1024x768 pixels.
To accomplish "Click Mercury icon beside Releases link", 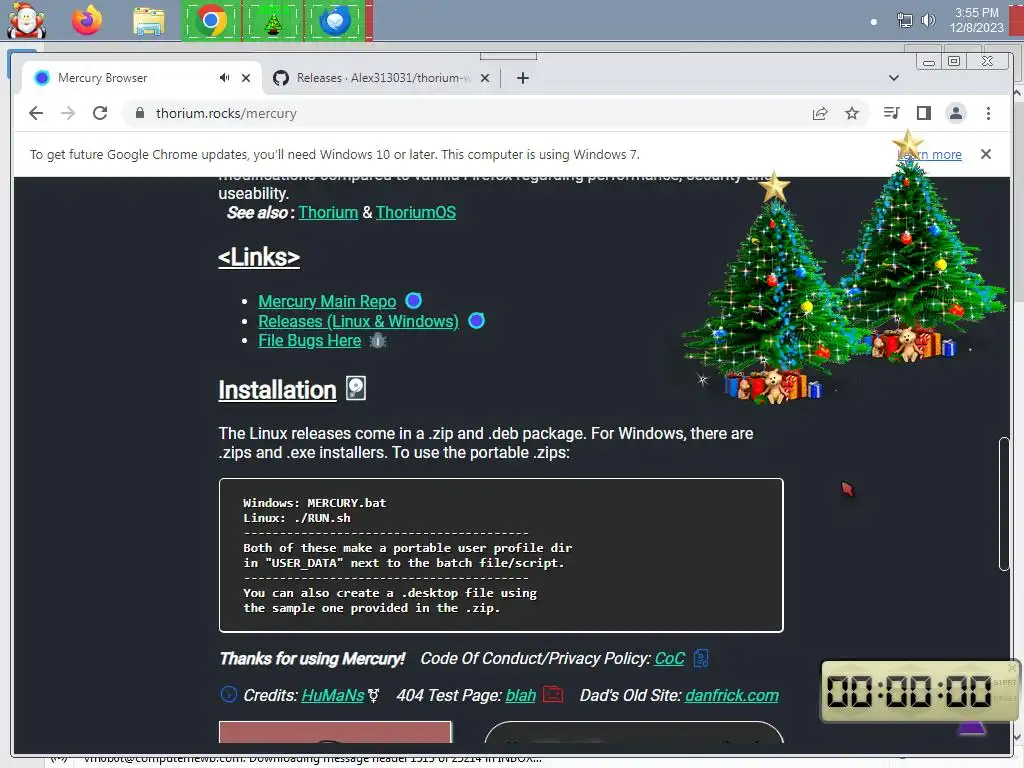I will click(477, 321).
